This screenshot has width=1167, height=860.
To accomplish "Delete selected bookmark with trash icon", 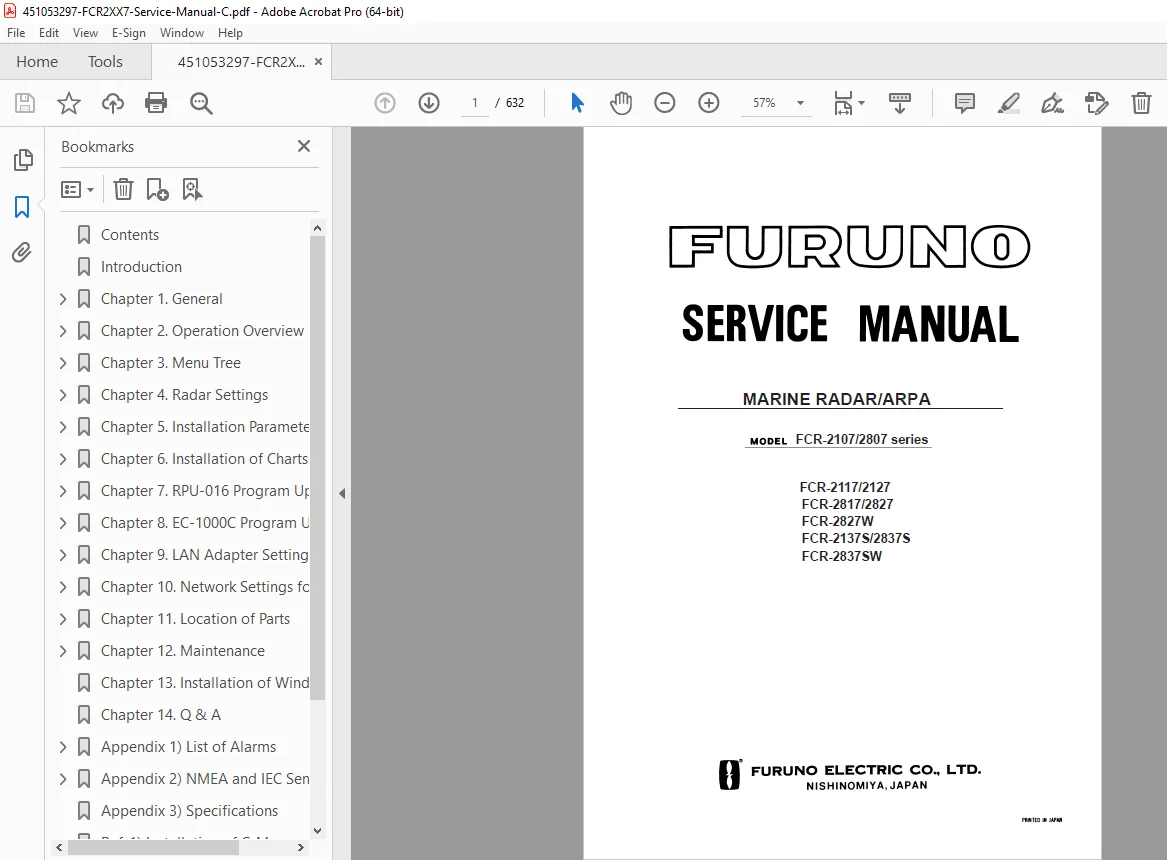I will click(x=123, y=190).
